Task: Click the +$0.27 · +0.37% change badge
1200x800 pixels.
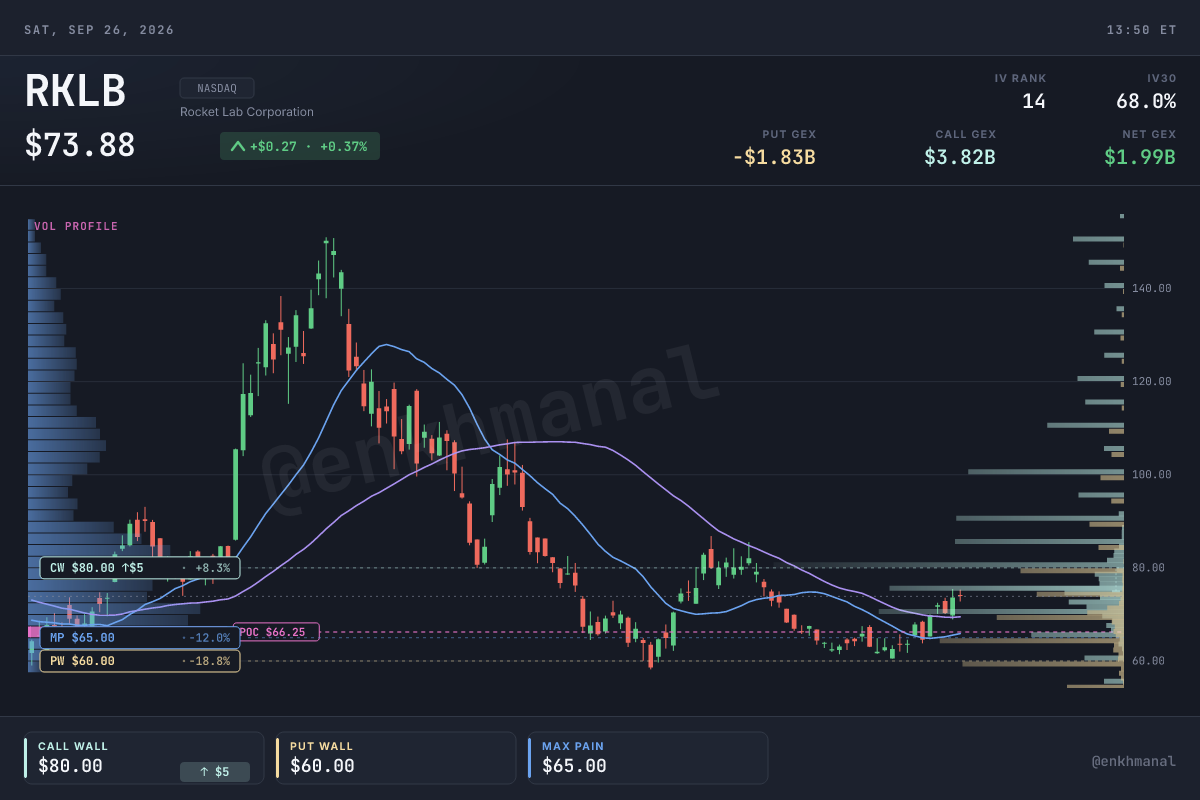Action: point(300,146)
